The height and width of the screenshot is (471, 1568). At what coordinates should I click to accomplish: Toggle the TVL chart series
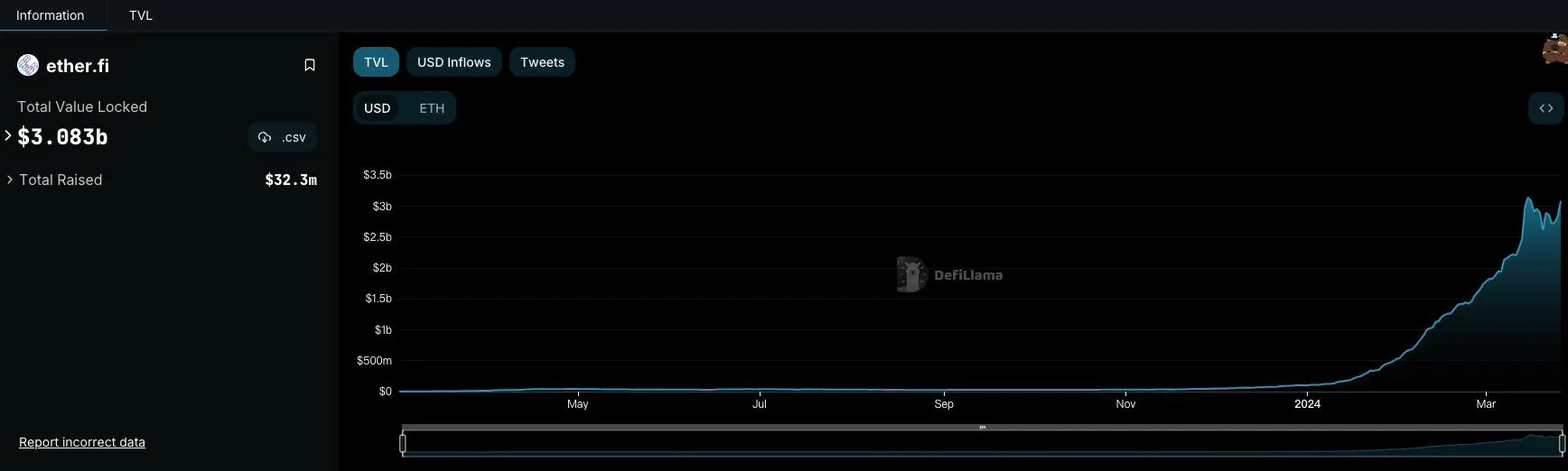tap(376, 62)
